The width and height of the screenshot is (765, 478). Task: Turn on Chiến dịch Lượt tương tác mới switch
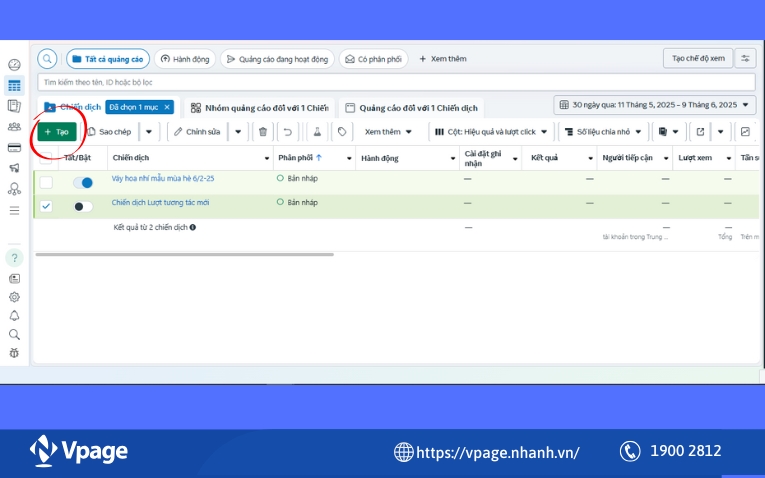[x=82, y=206]
